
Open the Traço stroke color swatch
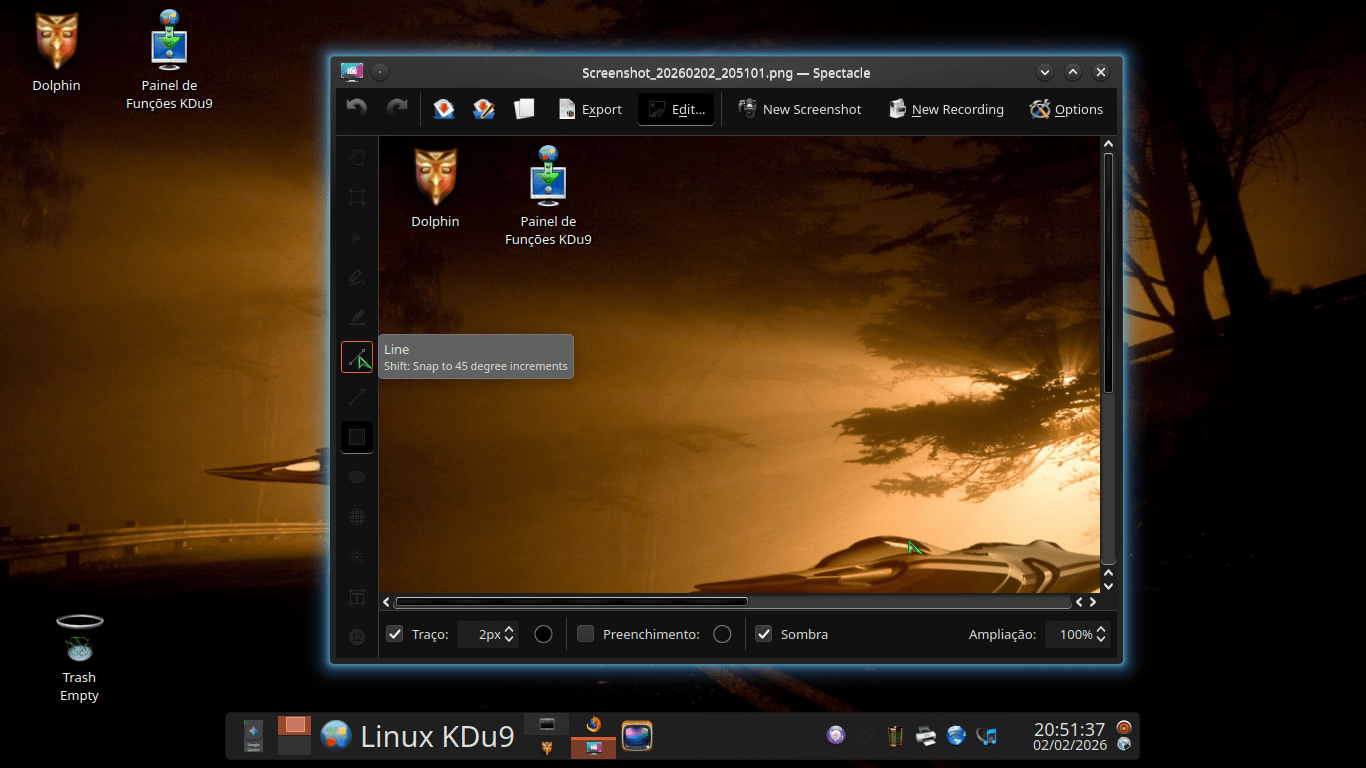(543, 634)
